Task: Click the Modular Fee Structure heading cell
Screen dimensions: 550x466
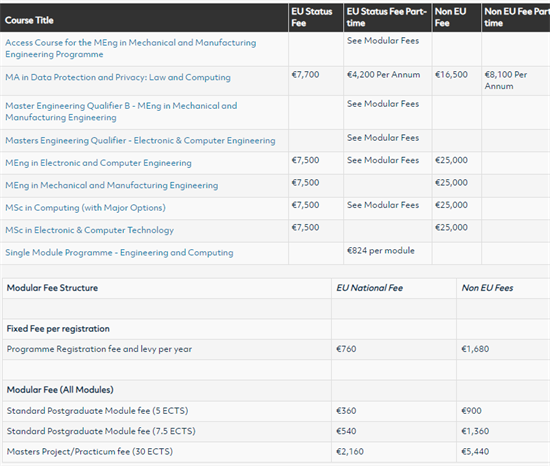Action: 52,288
